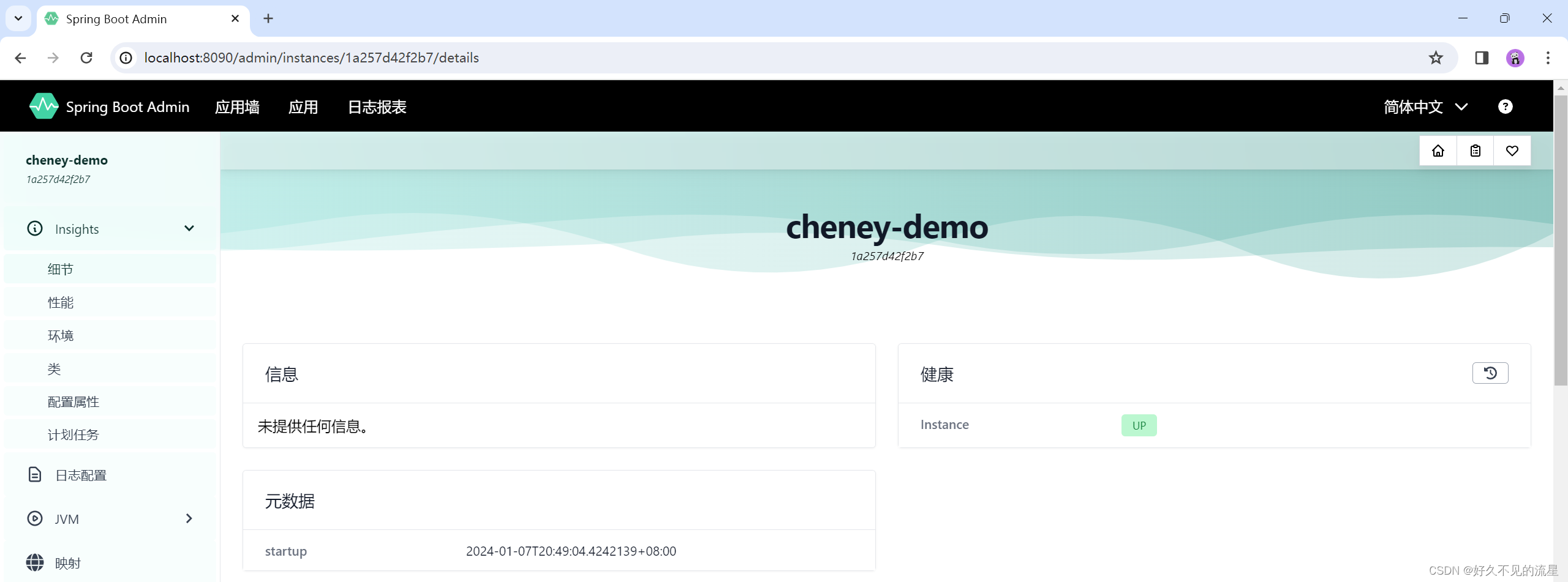Click the clipboard icon button
1568x582 pixels.
(1476, 151)
